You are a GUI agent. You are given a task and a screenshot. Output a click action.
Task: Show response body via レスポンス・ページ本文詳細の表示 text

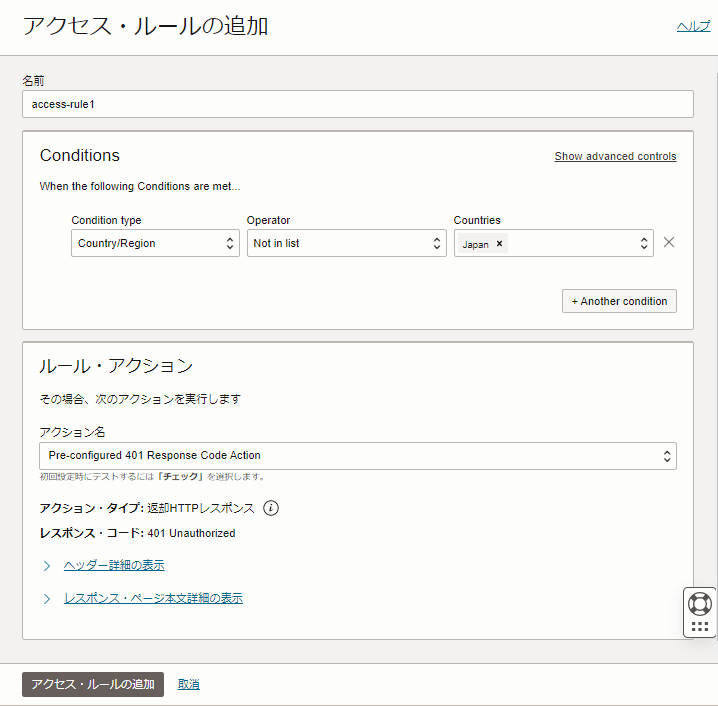[153, 599]
